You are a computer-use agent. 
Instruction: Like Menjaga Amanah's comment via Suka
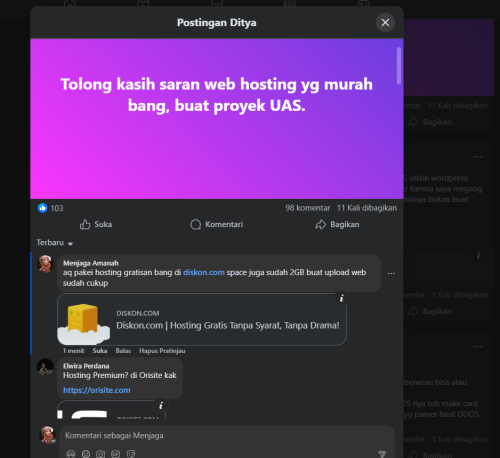click(100, 351)
